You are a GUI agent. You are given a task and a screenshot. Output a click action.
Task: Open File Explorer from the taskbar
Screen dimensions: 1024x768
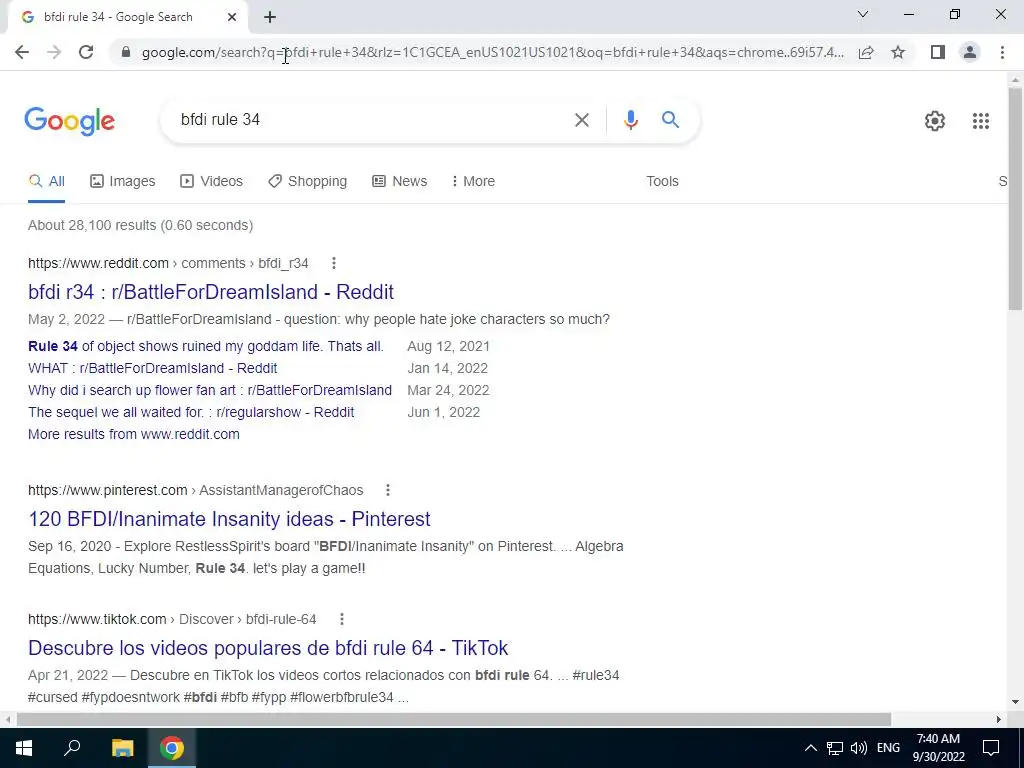tap(122, 748)
